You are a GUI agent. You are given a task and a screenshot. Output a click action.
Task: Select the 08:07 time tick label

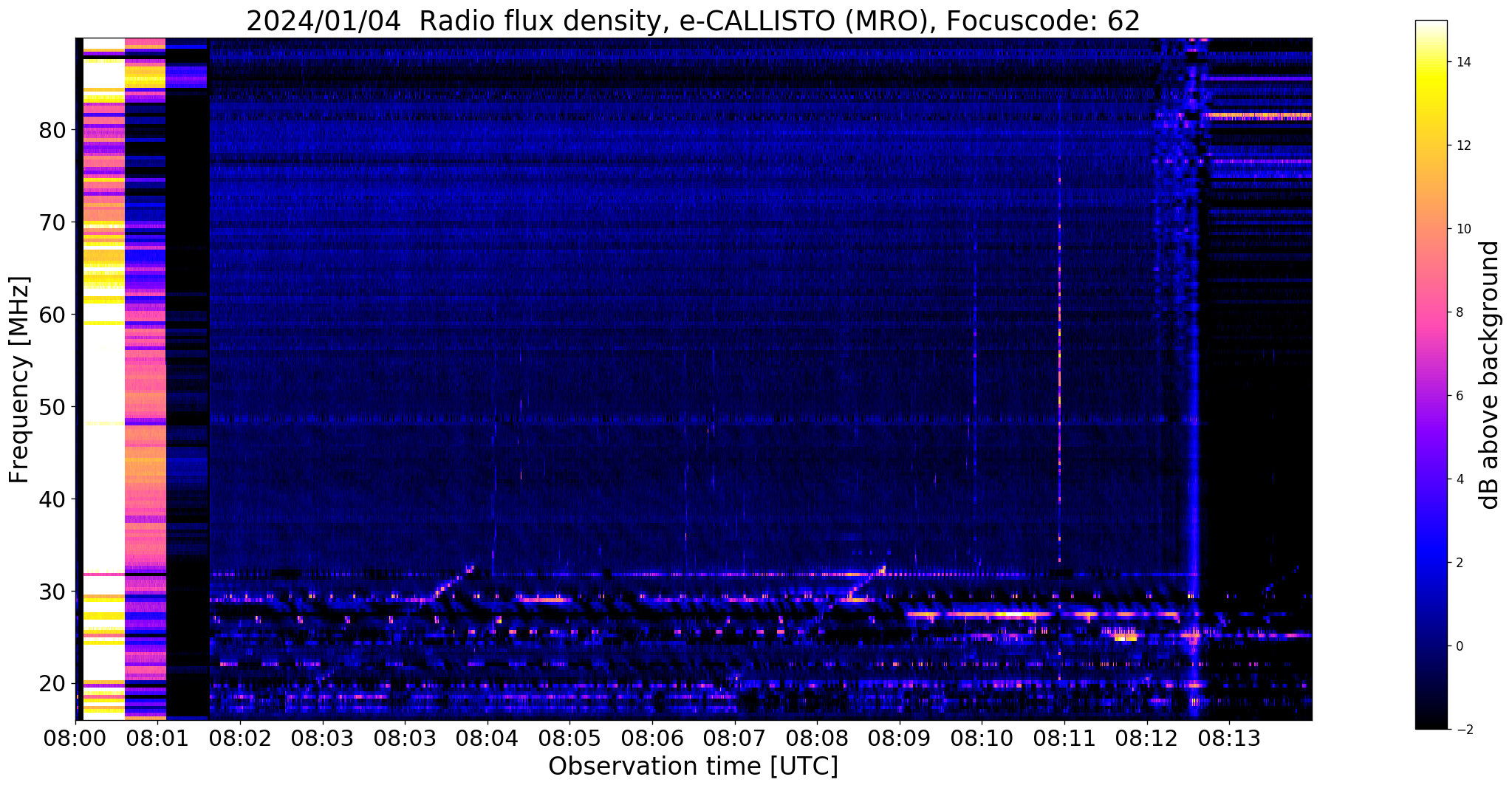(x=735, y=737)
